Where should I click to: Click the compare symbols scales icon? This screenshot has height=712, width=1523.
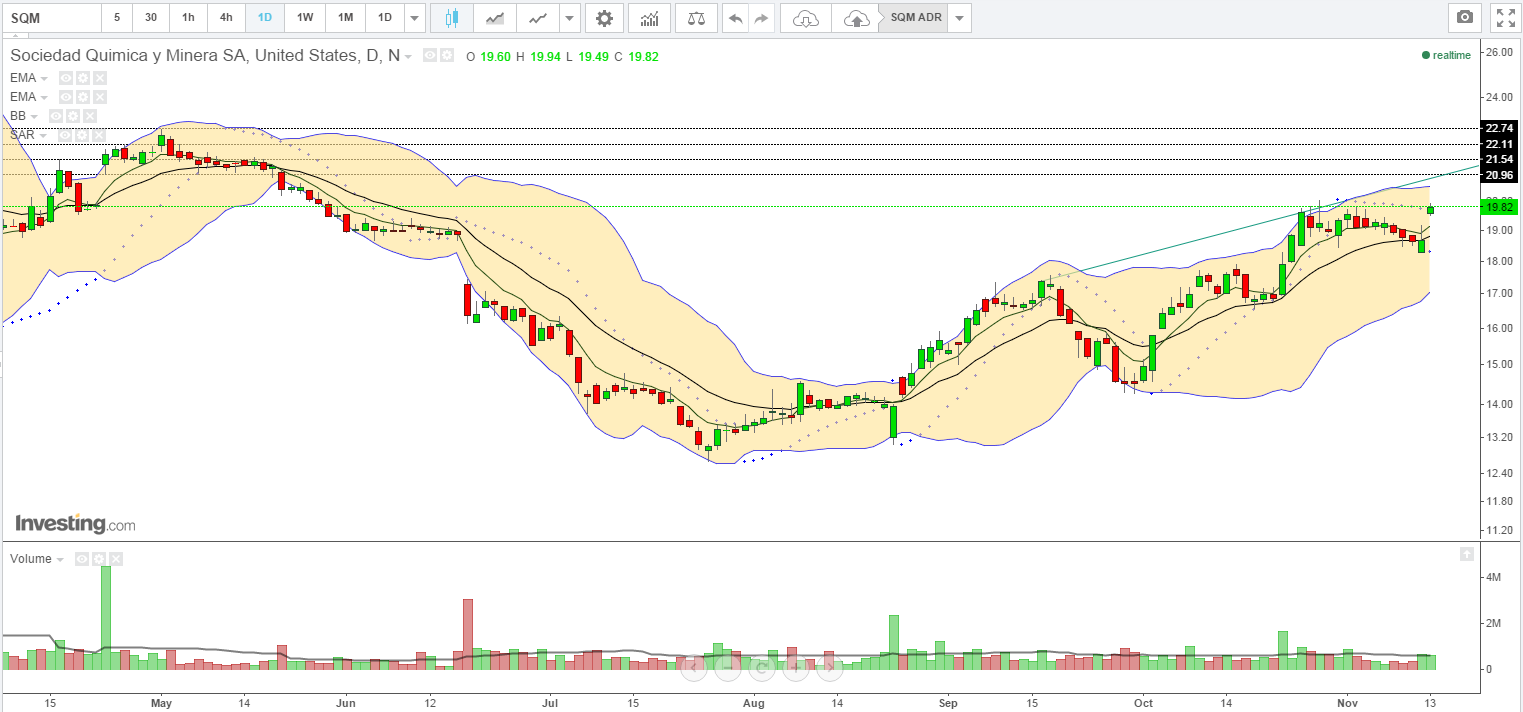(696, 18)
